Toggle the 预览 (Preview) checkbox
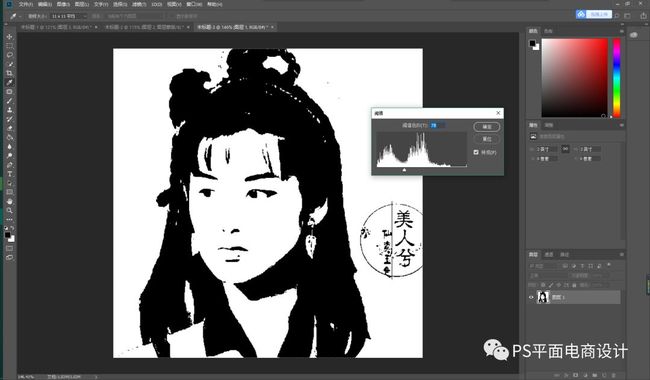Viewport: 650px width, 380px height. (476, 152)
